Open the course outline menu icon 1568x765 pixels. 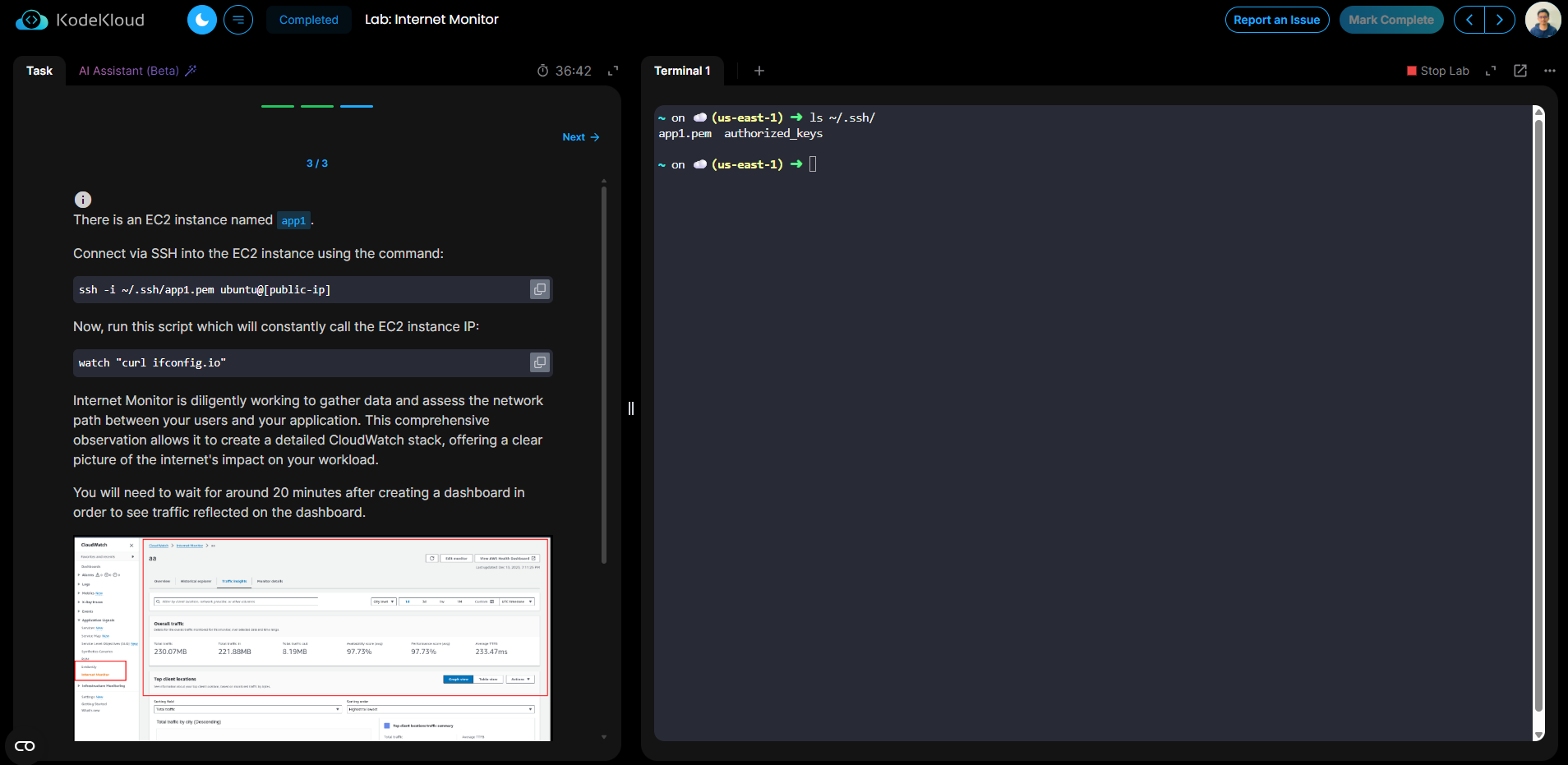coord(238,20)
